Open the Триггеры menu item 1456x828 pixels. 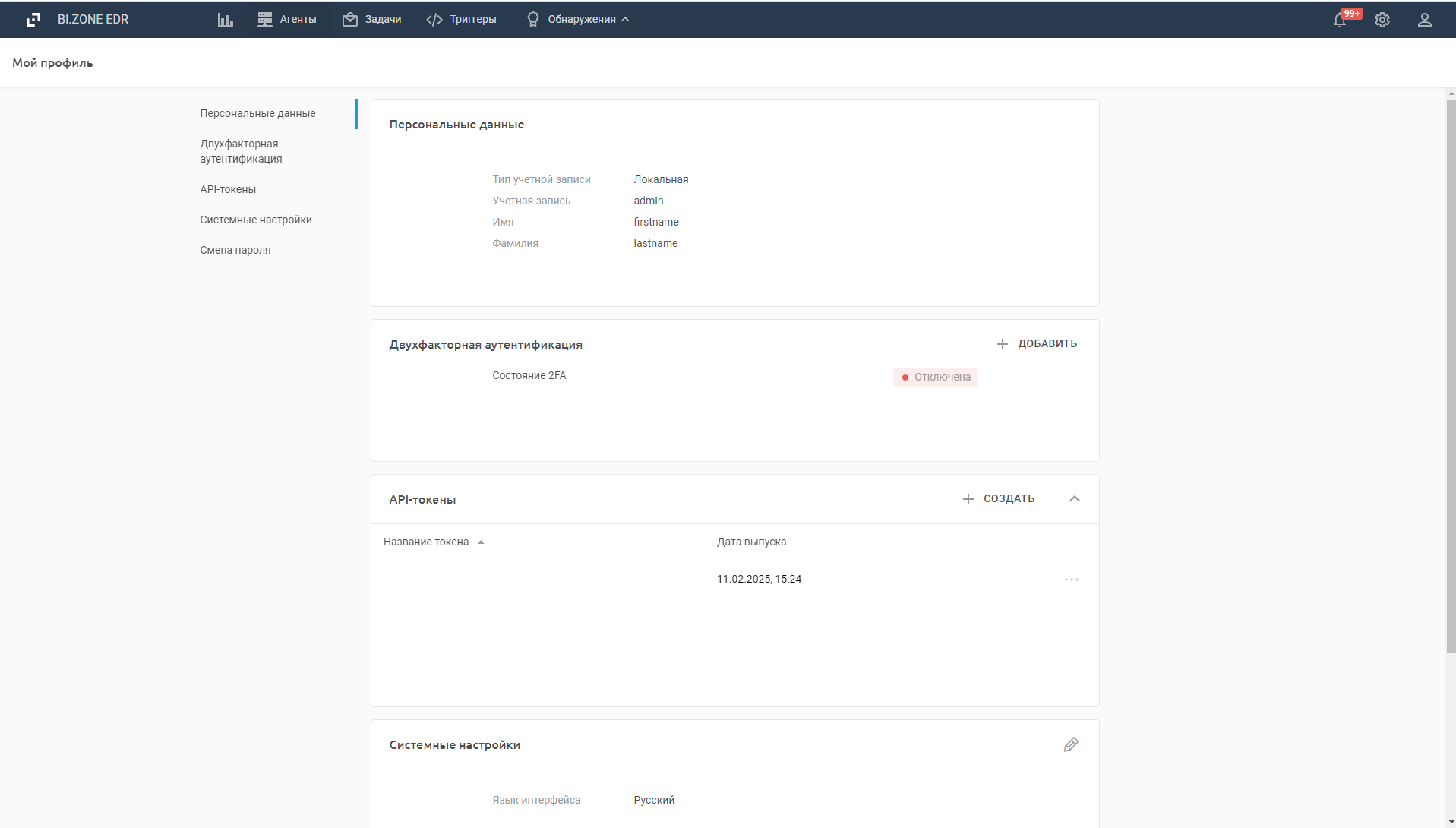click(462, 20)
